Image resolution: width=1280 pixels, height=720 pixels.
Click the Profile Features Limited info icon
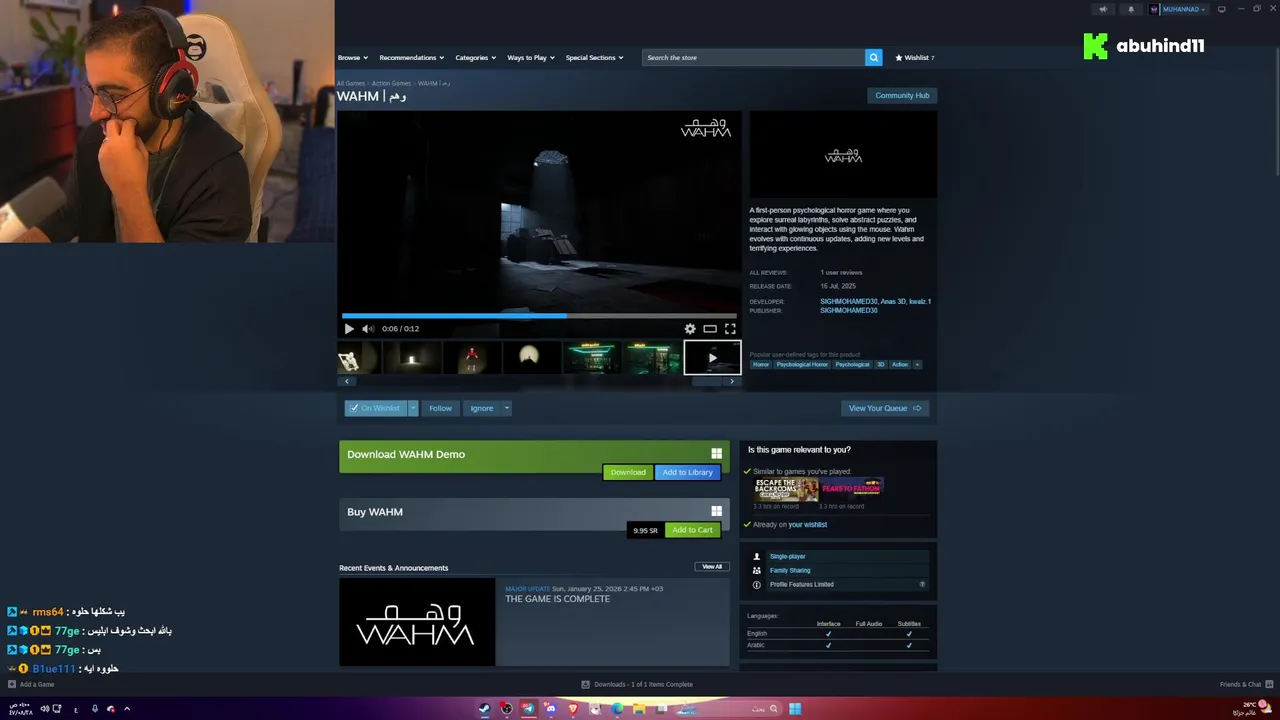pyautogui.click(x=756, y=585)
